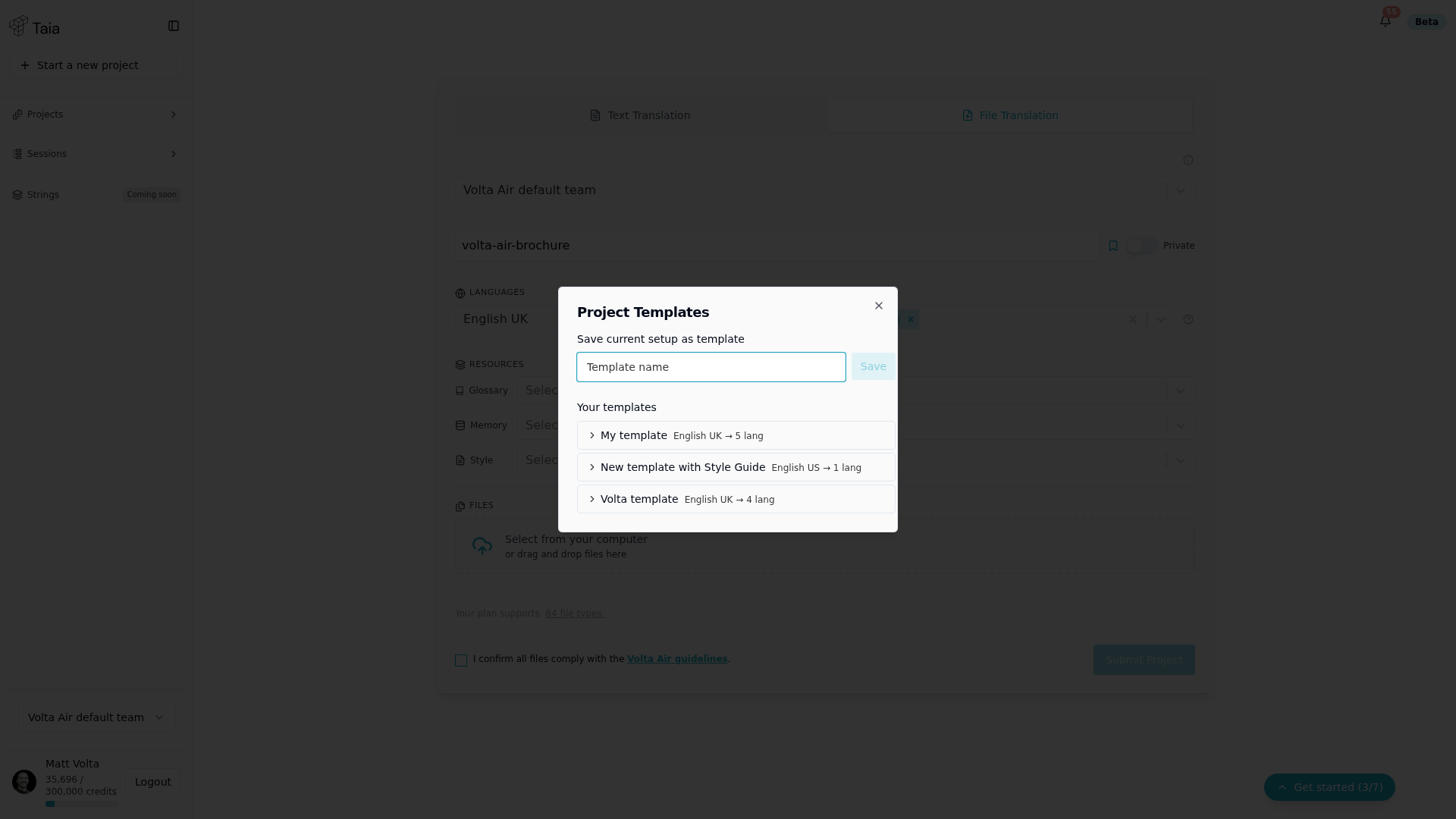Viewport: 1456px width, 819px height.
Task: Click the Taia logo icon
Action: click(19, 27)
